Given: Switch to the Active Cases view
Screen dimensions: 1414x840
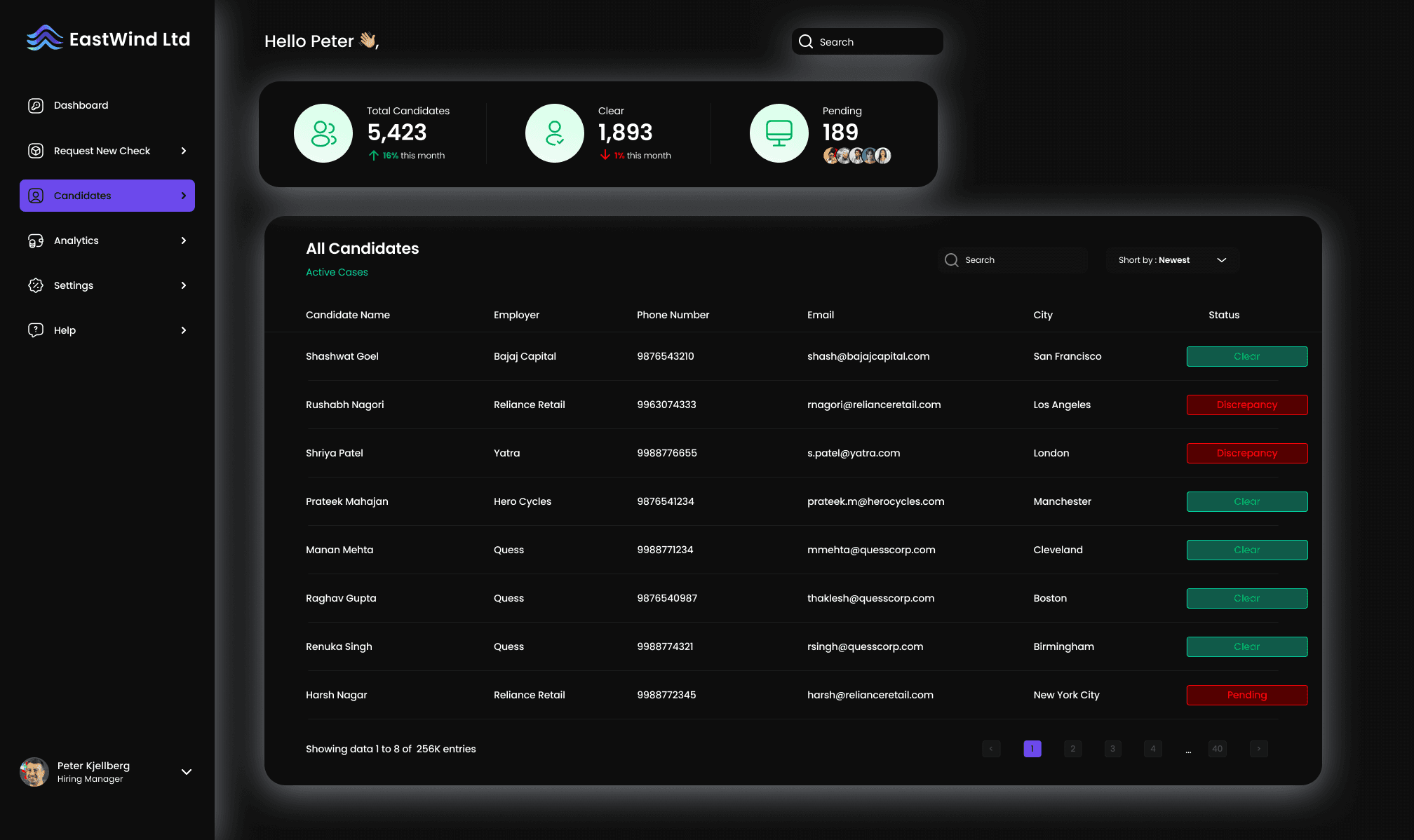Looking at the screenshot, I should 337,272.
